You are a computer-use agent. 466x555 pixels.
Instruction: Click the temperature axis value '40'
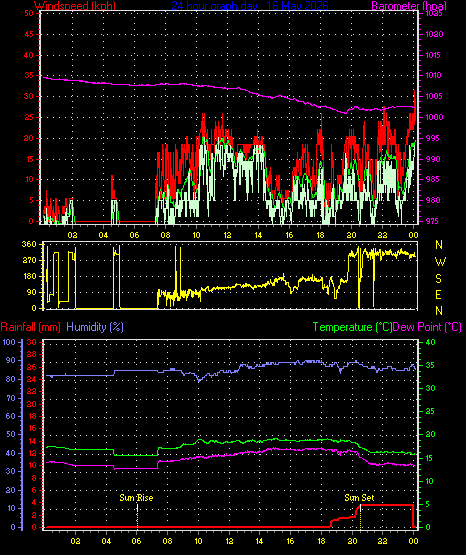point(430,342)
